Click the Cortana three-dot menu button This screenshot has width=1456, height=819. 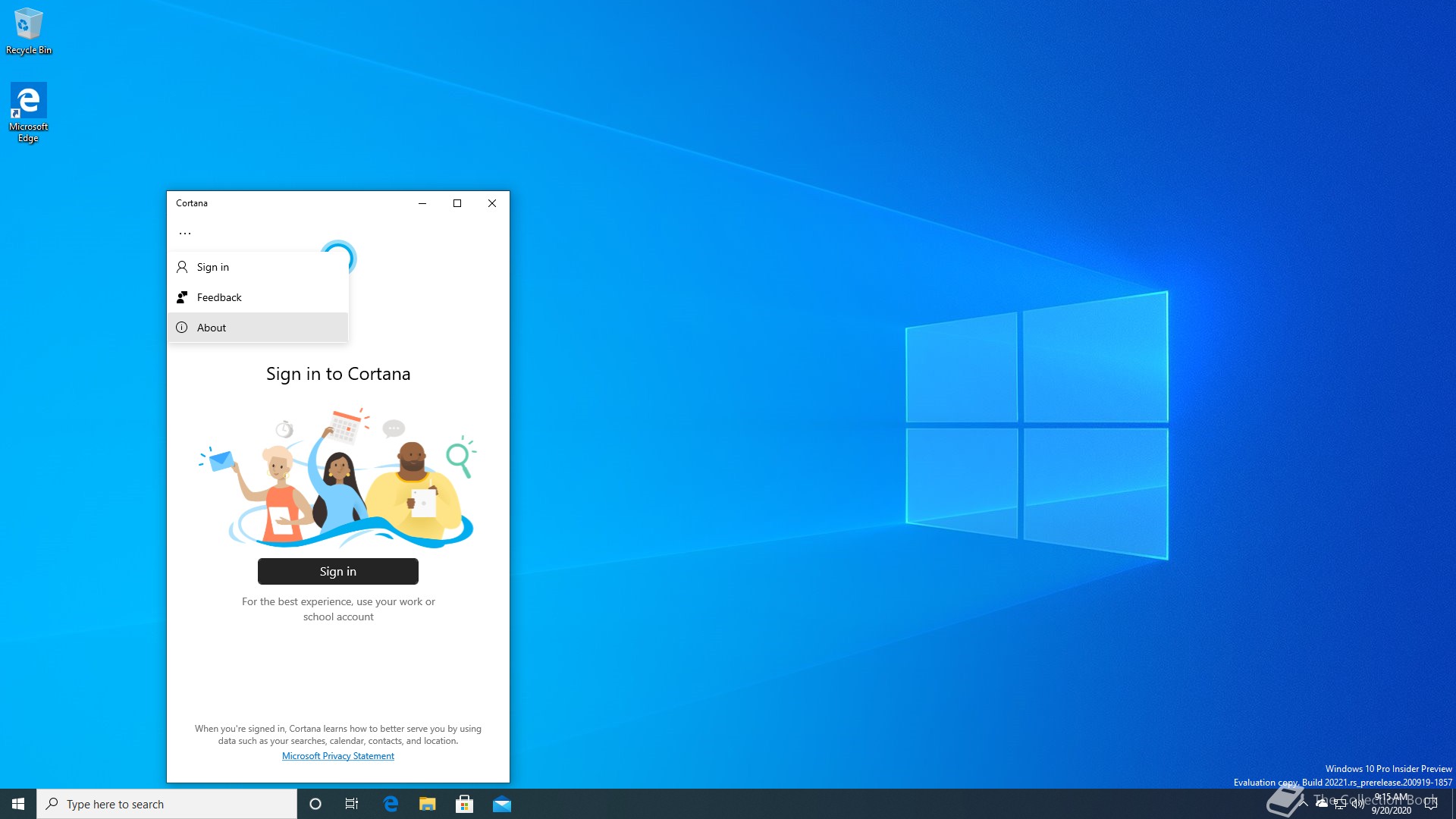[185, 234]
